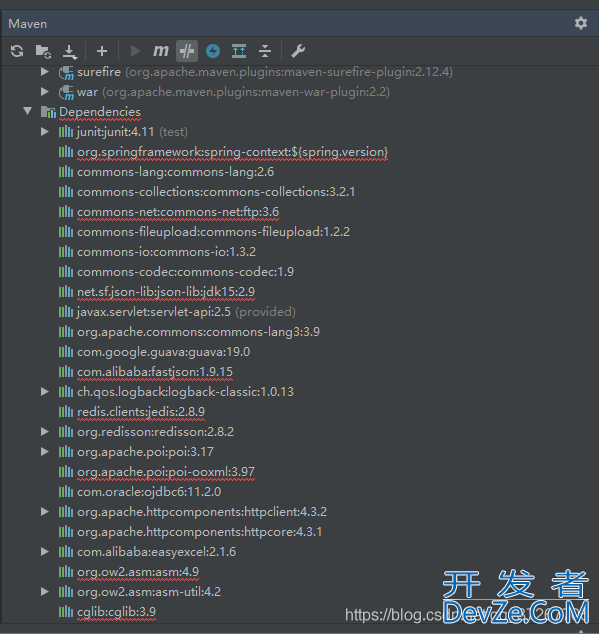Click Download Sources and Documentation icon

click(70, 51)
